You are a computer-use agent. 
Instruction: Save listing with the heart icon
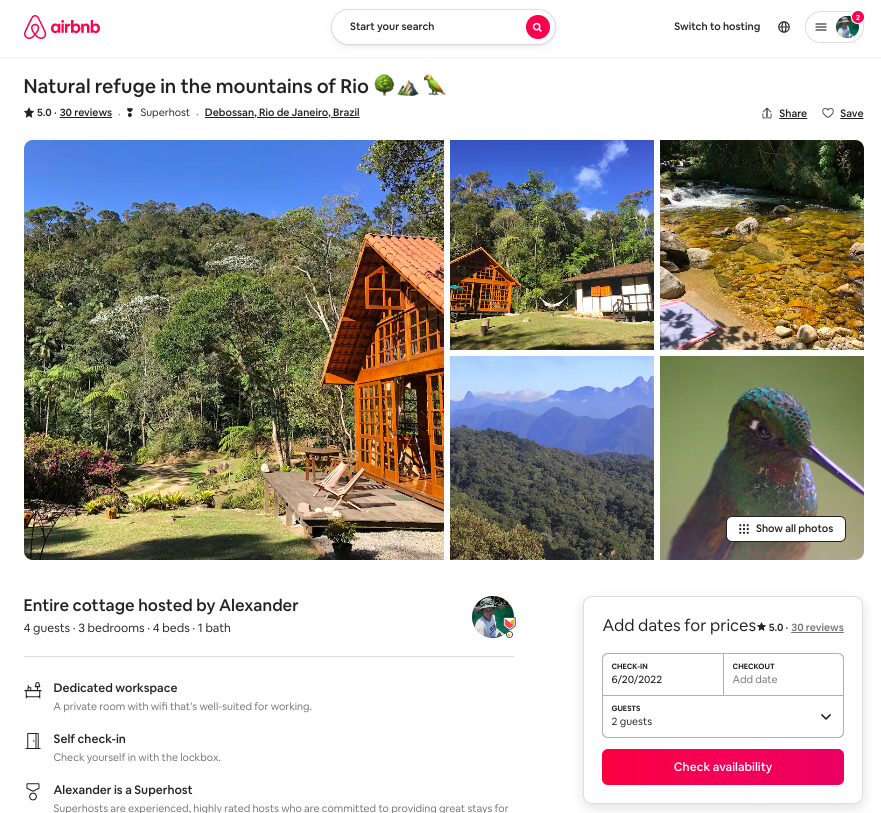point(828,113)
